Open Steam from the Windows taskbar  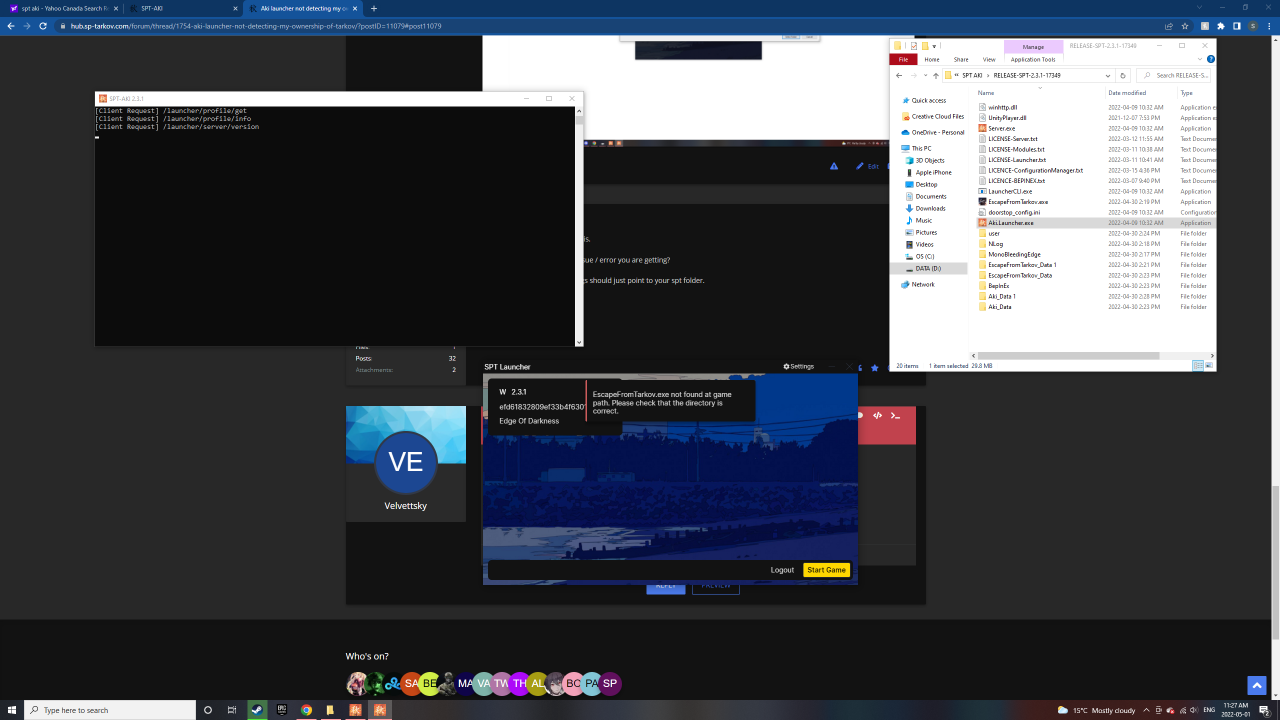coord(258,710)
